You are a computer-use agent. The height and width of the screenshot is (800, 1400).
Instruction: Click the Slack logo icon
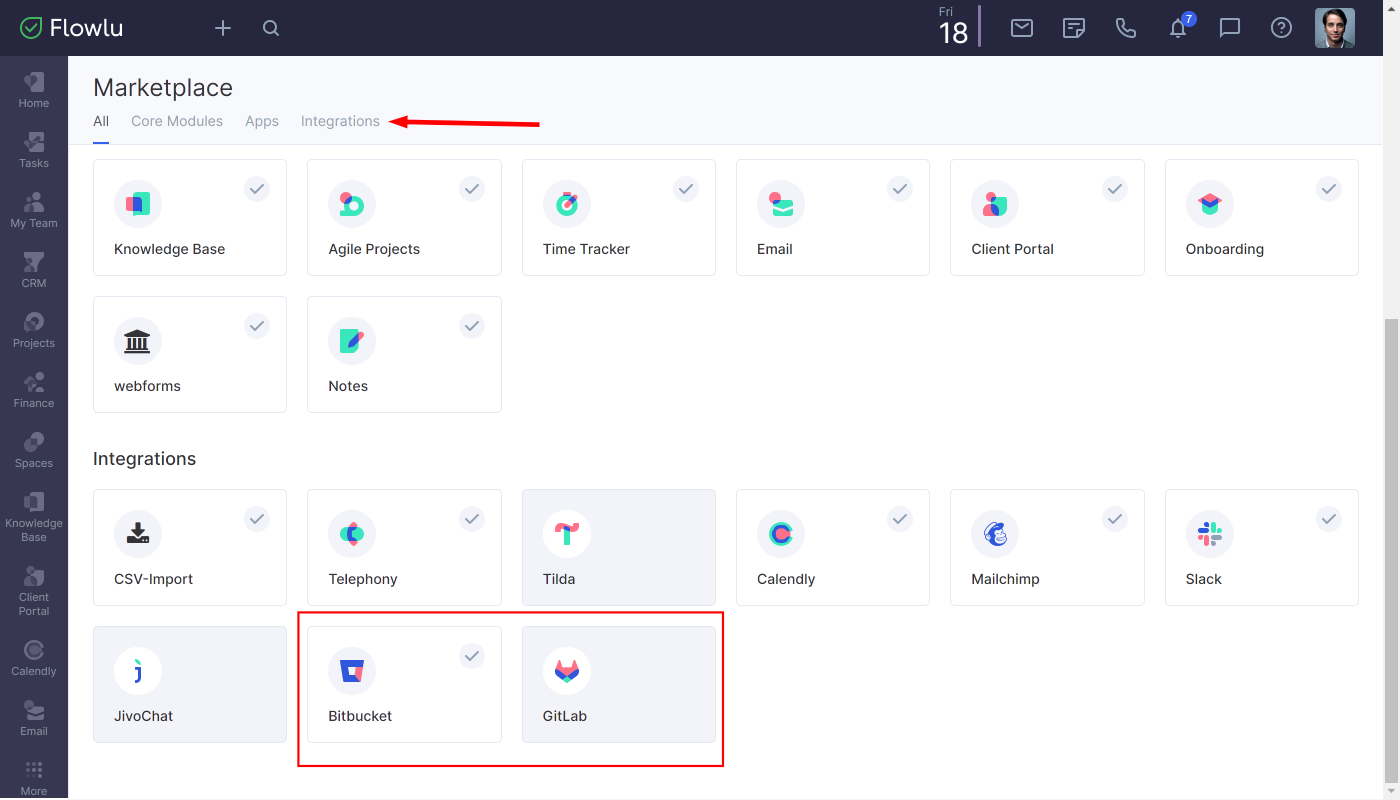tap(1210, 533)
